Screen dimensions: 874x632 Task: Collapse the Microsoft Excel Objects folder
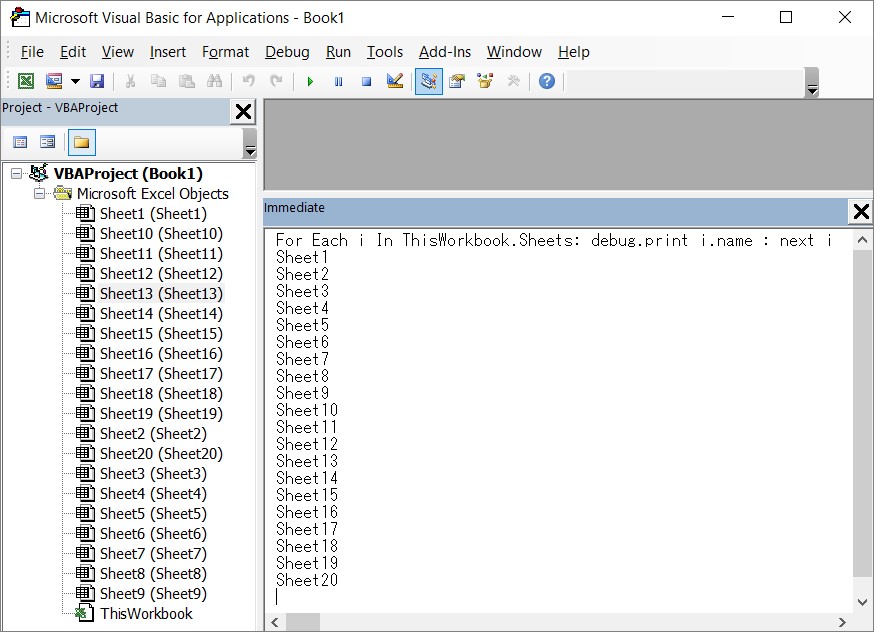[39, 194]
